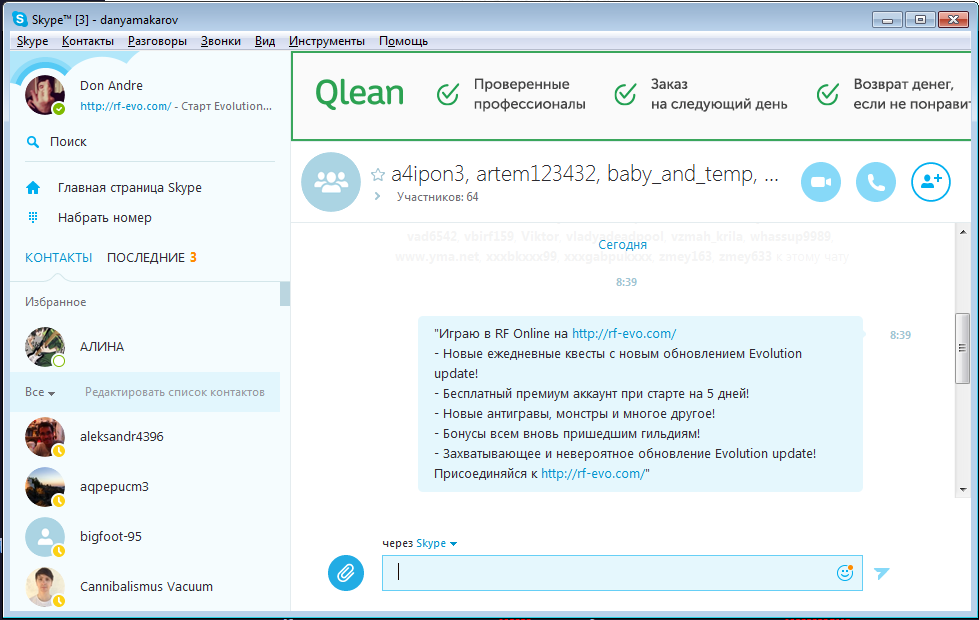Viewport: 979px width, 620px height.
Task: Attach a file with the paperclip button
Action: click(x=346, y=573)
